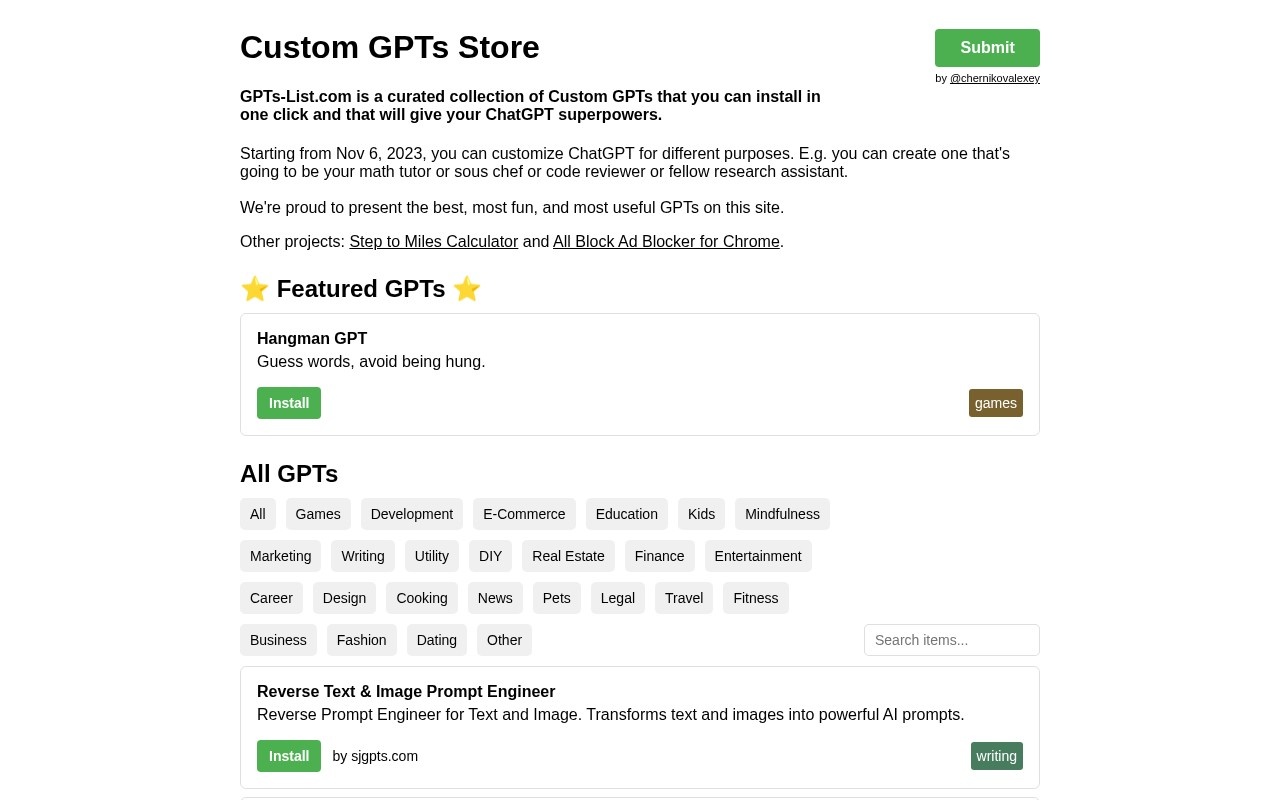Filter GPTs by Games category
Screen dimensions: 1280x800
tap(318, 514)
